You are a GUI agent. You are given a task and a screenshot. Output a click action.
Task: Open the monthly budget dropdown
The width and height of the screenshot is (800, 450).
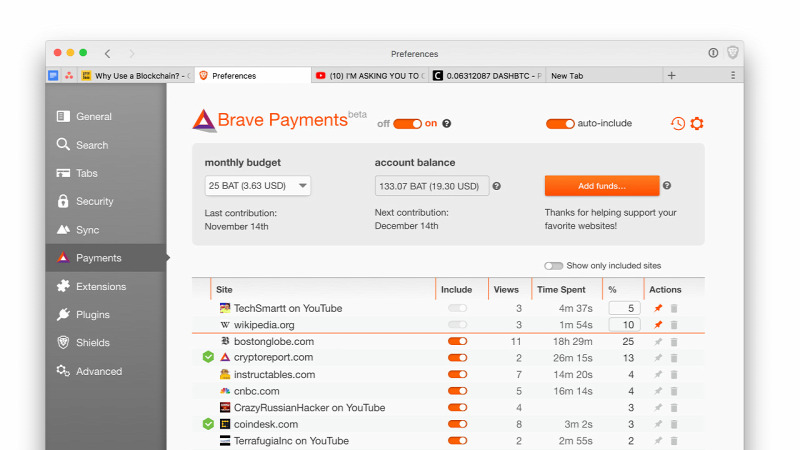[258, 186]
